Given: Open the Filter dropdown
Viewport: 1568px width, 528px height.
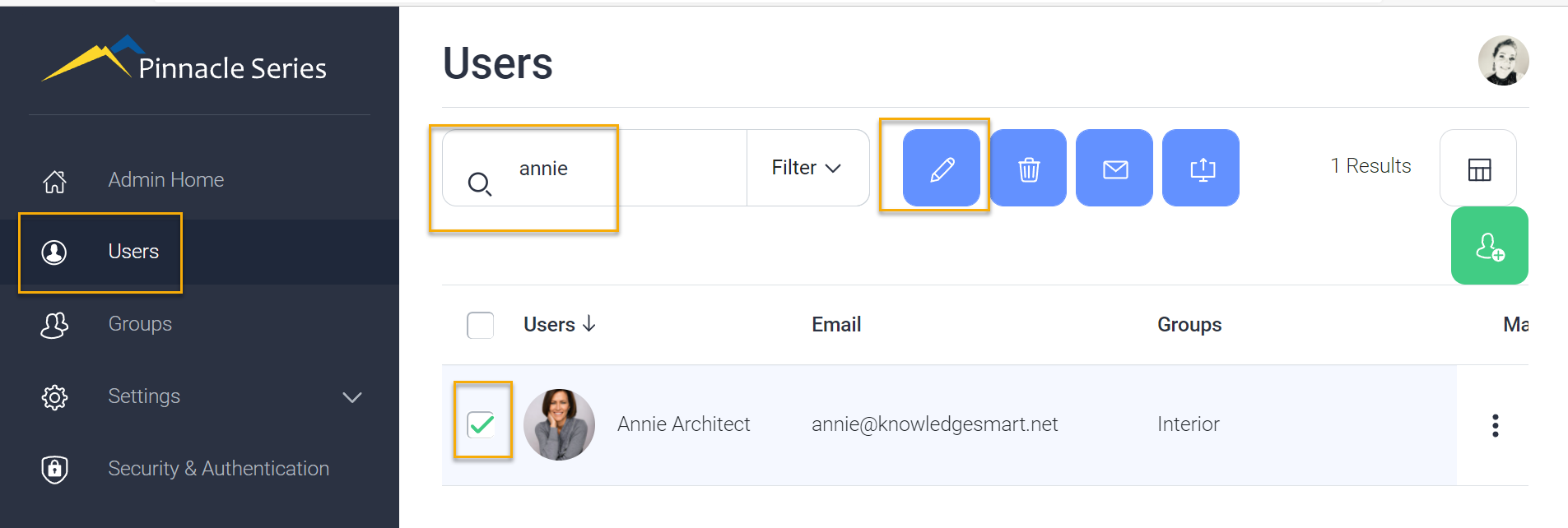Looking at the screenshot, I should pyautogui.click(x=807, y=168).
